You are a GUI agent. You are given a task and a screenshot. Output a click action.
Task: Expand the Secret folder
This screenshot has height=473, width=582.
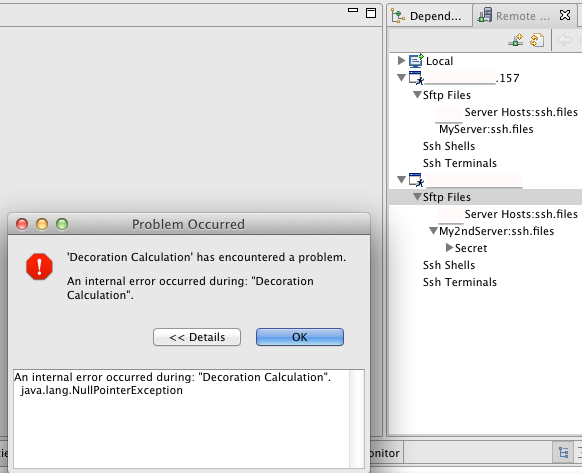point(449,247)
